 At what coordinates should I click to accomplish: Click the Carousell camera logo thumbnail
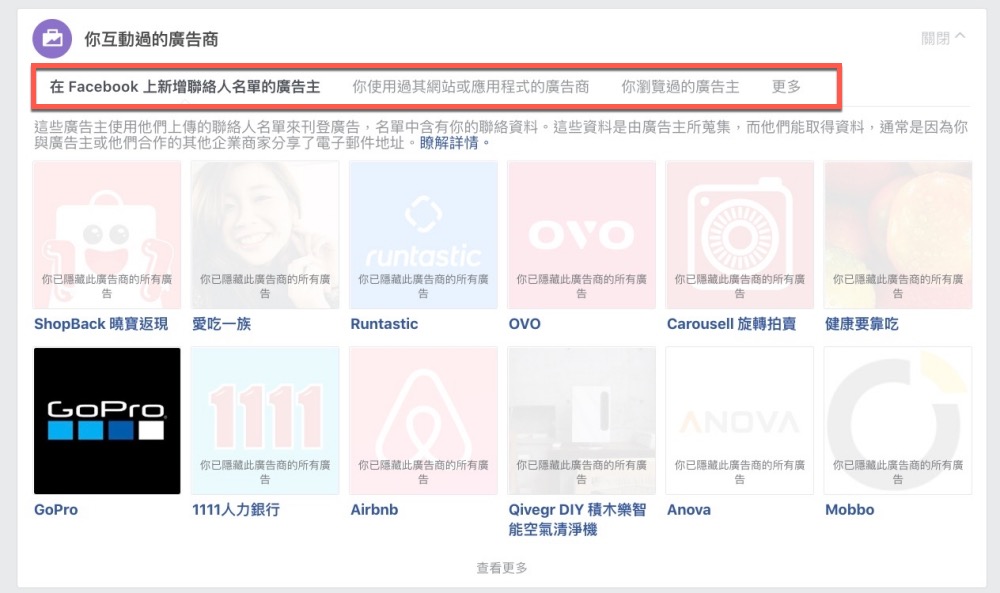tap(739, 235)
